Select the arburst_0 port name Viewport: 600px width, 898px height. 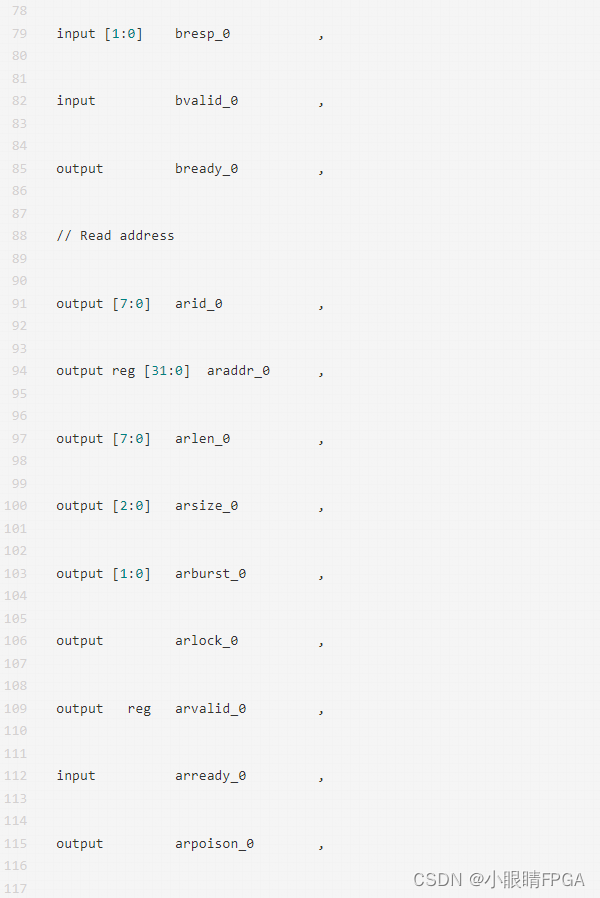(x=210, y=573)
